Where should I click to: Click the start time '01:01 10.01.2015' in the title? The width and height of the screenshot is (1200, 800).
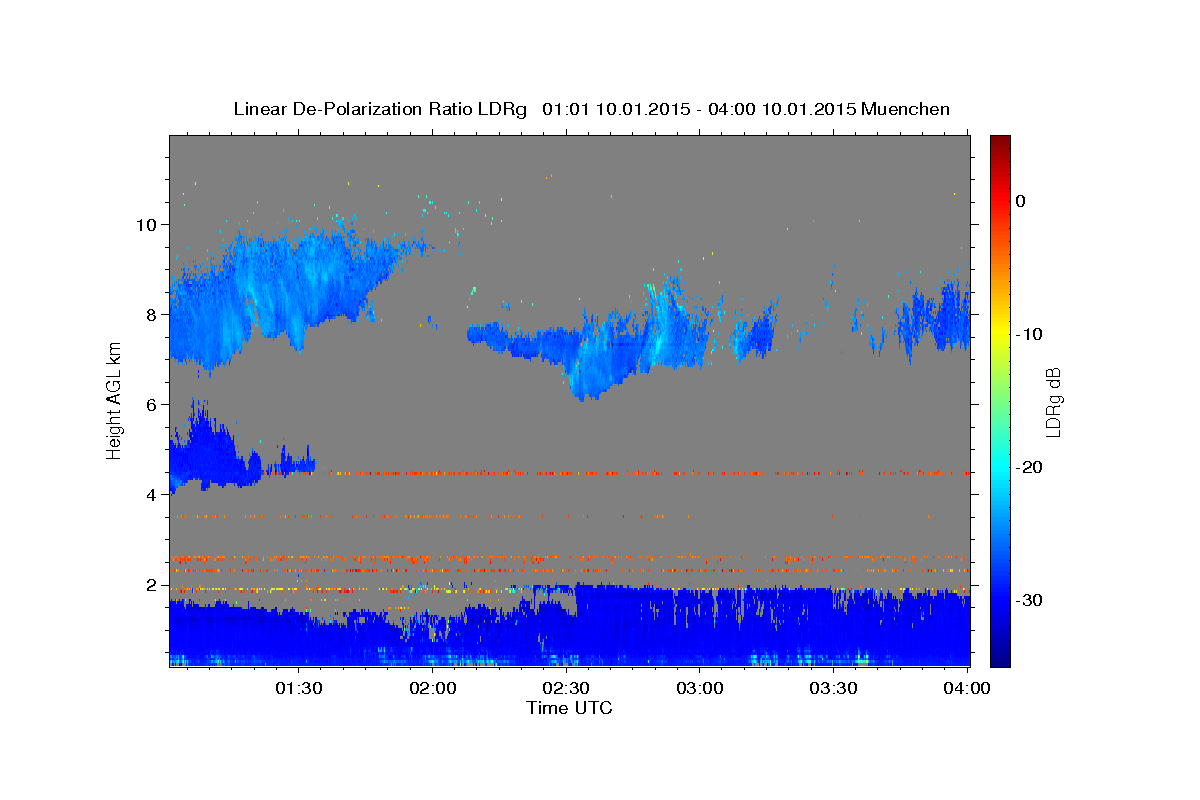(615, 109)
